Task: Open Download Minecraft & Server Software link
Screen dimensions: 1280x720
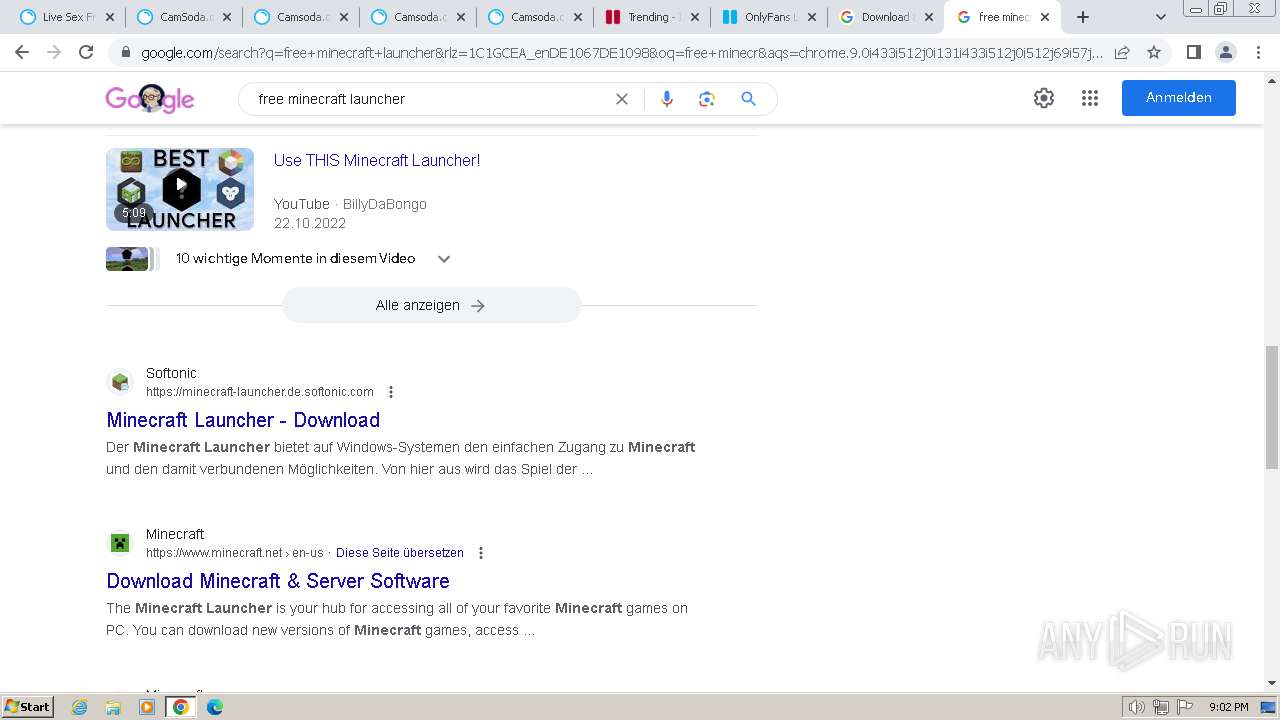Action: (278, 581)
